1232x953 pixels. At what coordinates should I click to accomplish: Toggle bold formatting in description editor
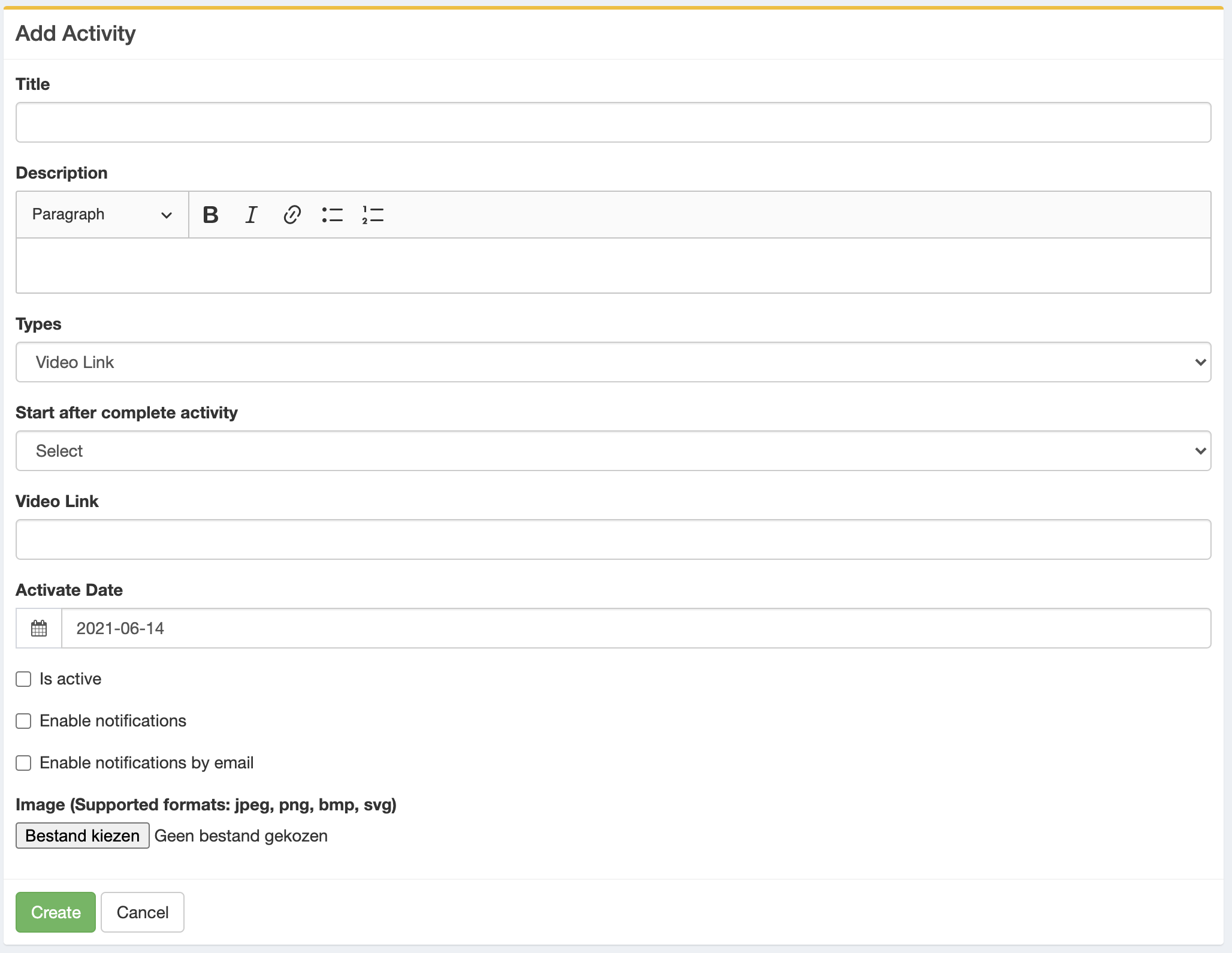210,215
